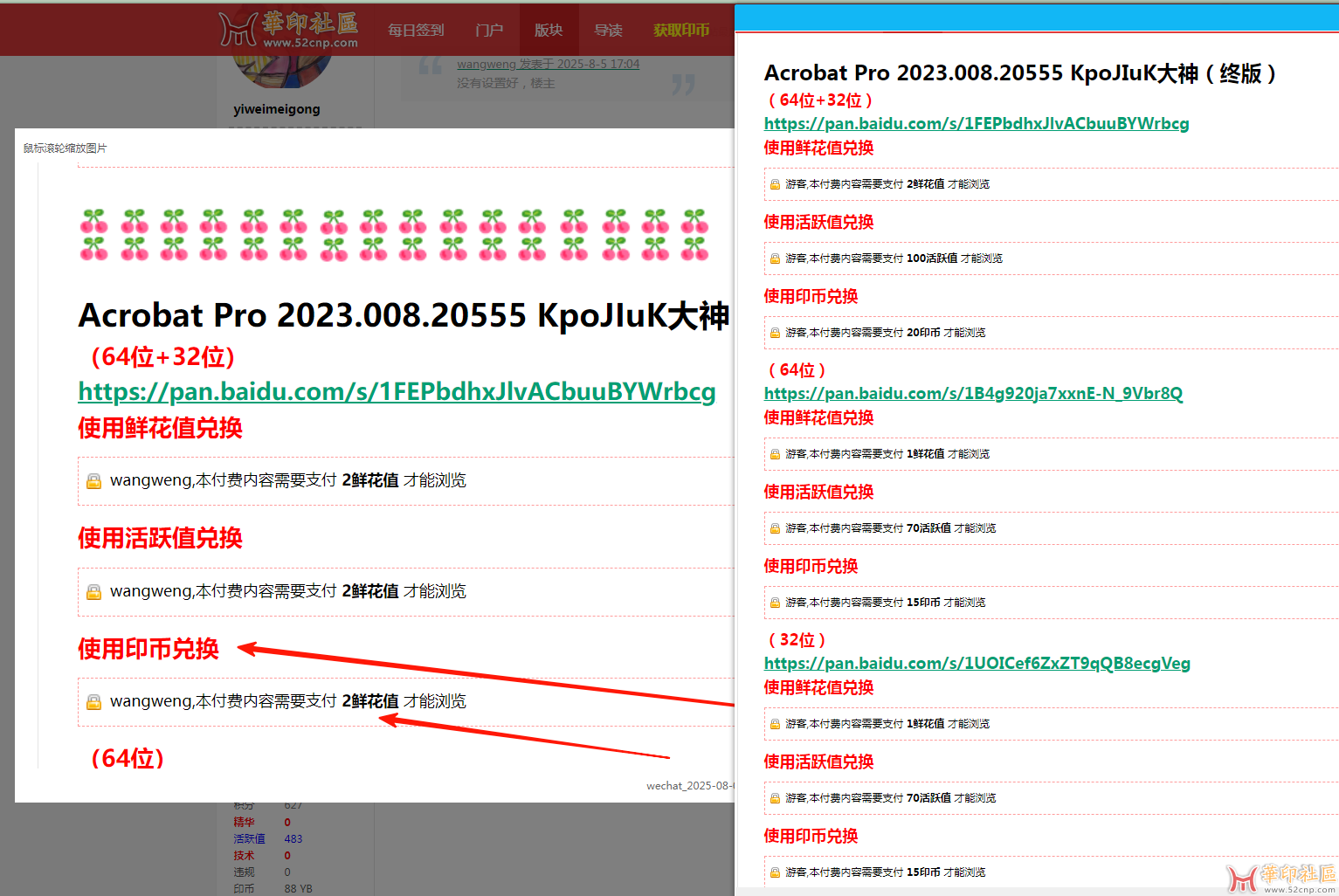Select the 版块 navigation tab
The image size is (1339, 896).
pyautogui.click(x=549, y=30)
